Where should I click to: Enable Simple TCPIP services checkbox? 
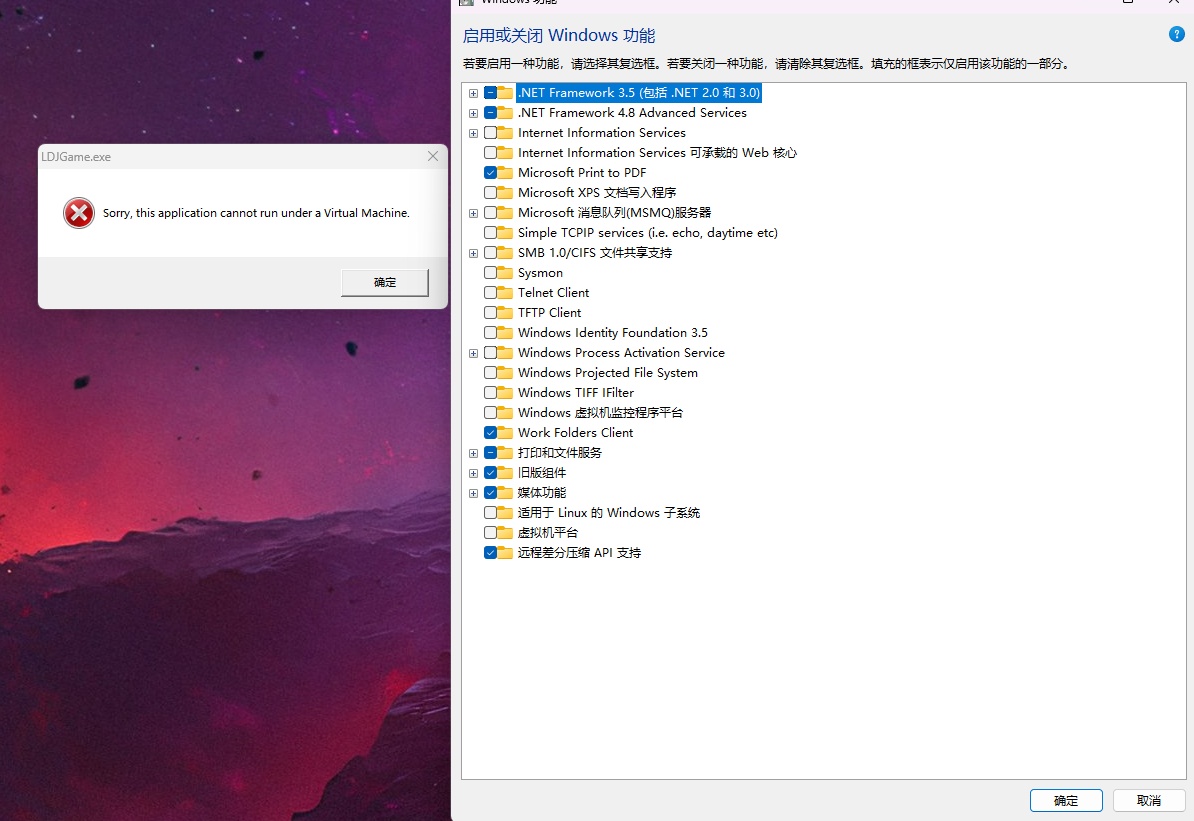(490, 232)
